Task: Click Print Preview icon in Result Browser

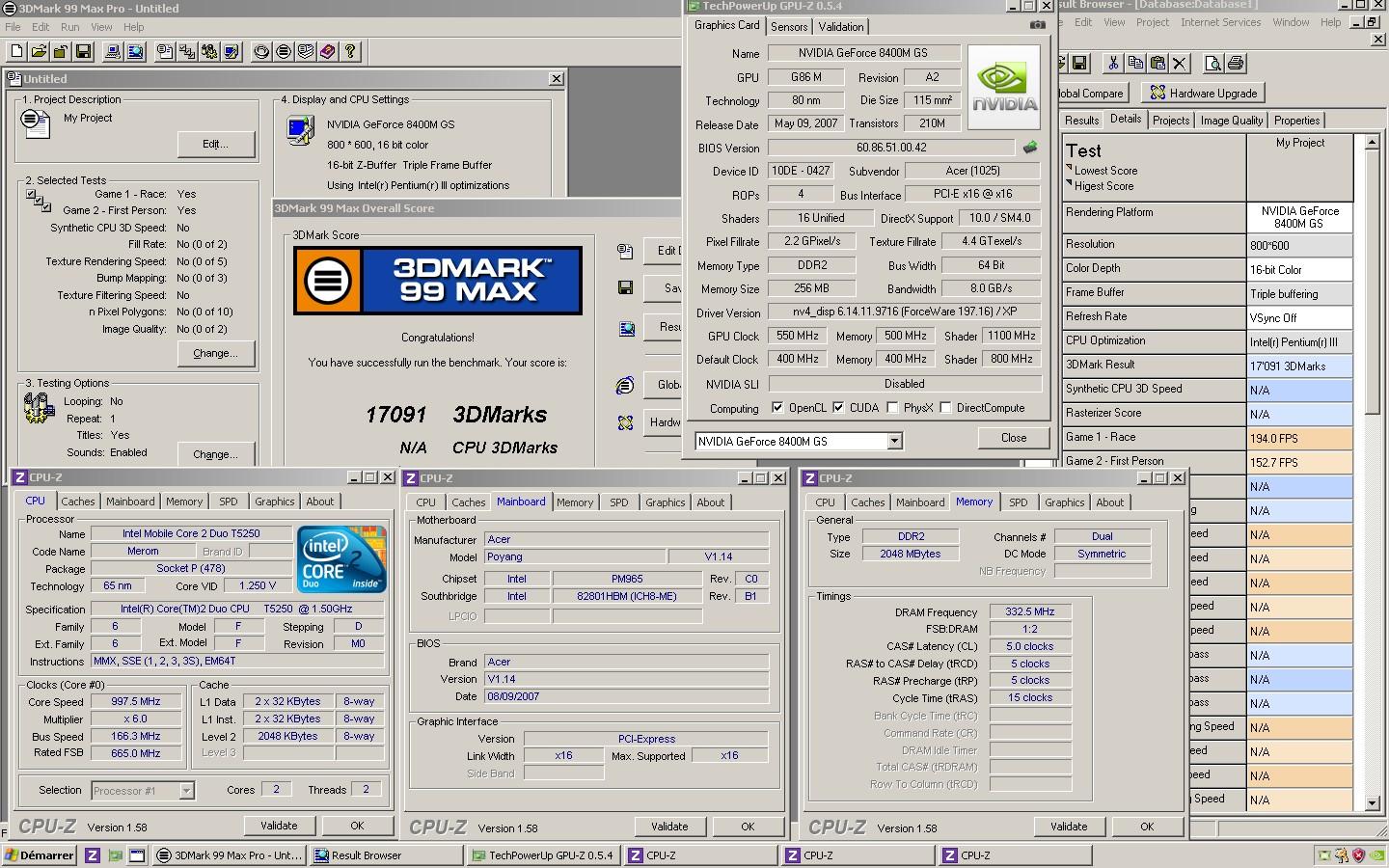Action: pyautogui.click(x=1212, y=64)
